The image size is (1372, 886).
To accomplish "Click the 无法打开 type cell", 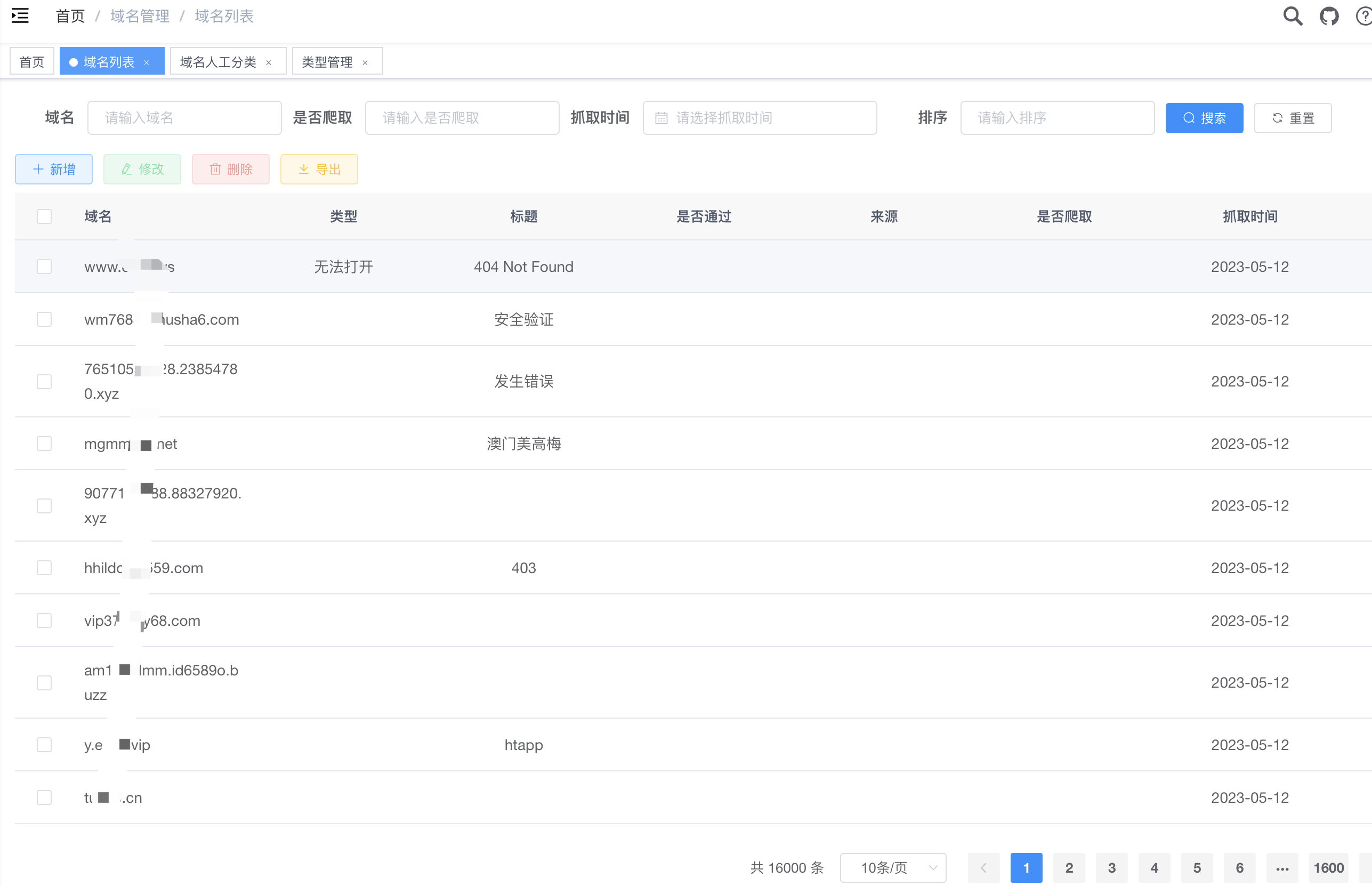I will tap(343, 267).
